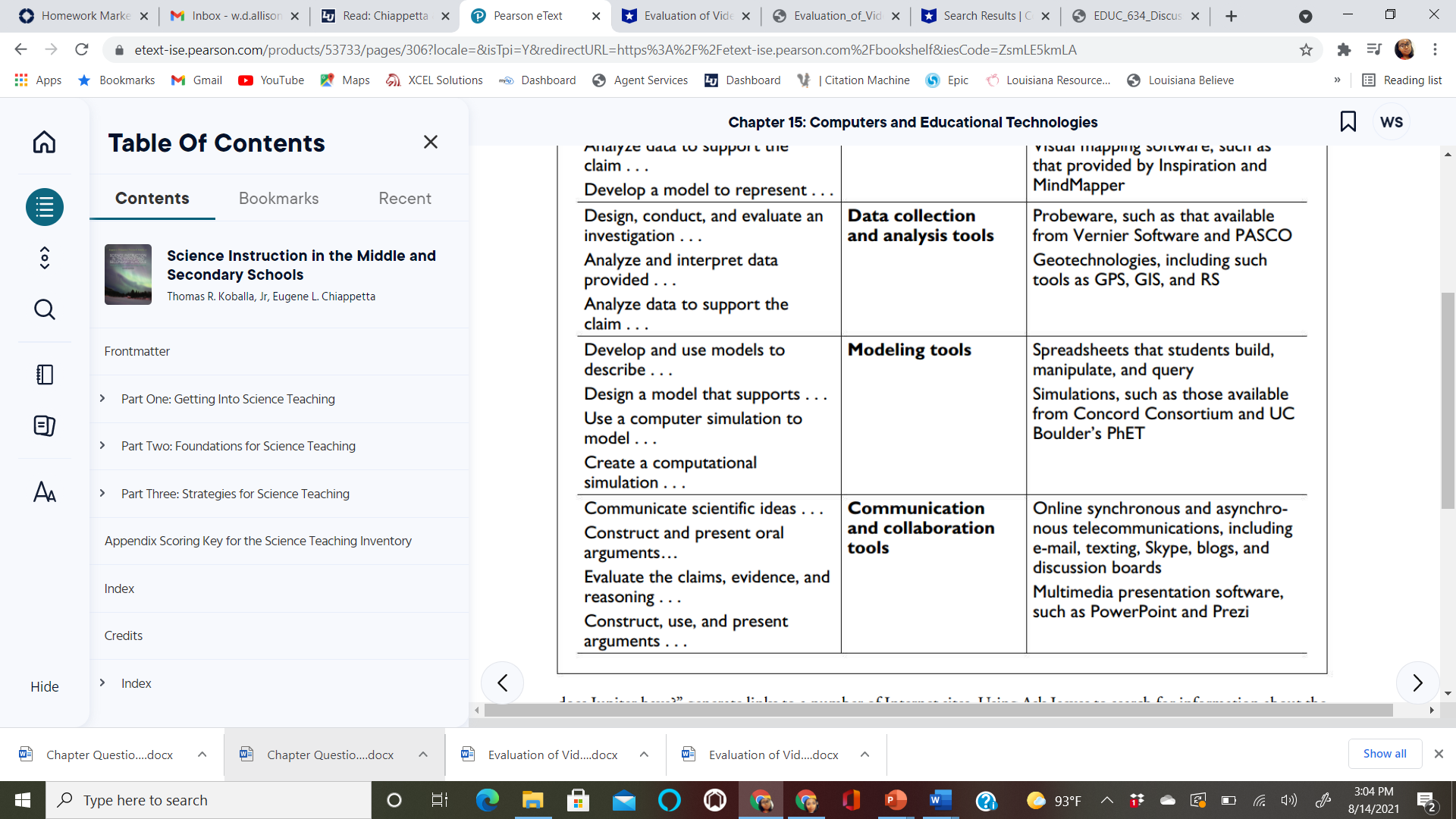Click the book cover thumbnail

click(128, 275)
